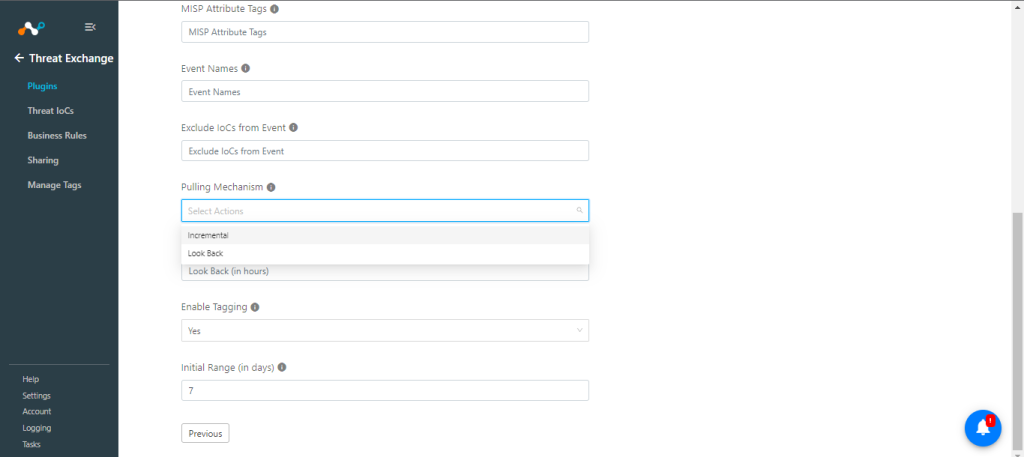The image size is (1024, 457).
Task: Click info icon next to Event Names
Action: [246, 69]
